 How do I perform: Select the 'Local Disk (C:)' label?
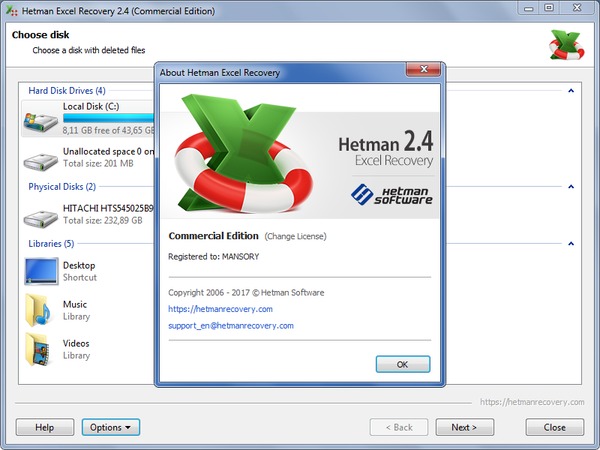91,106
